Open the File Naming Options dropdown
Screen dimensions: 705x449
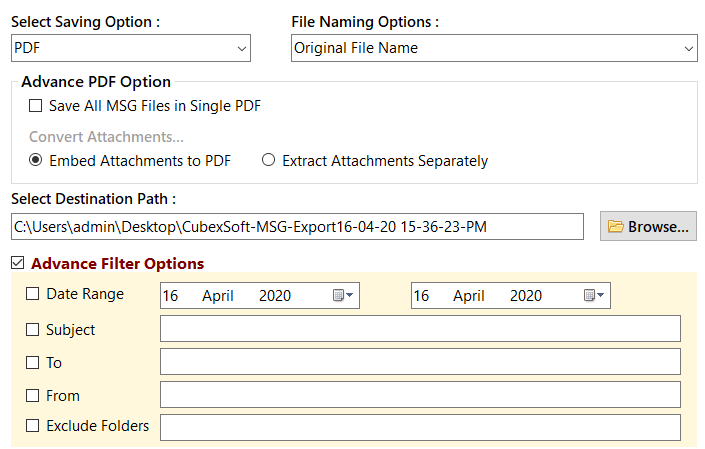(494, 48)
